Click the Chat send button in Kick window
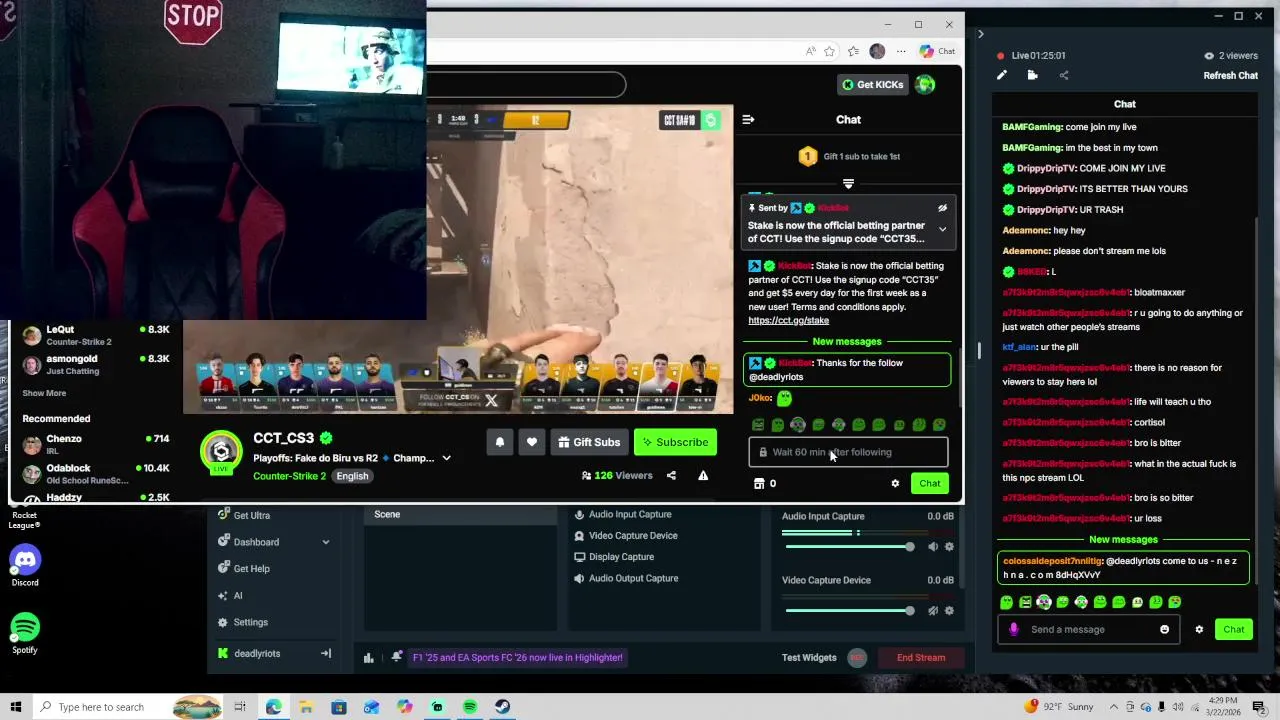This screenshot has width=1280, height=720. tap(930, 484)
